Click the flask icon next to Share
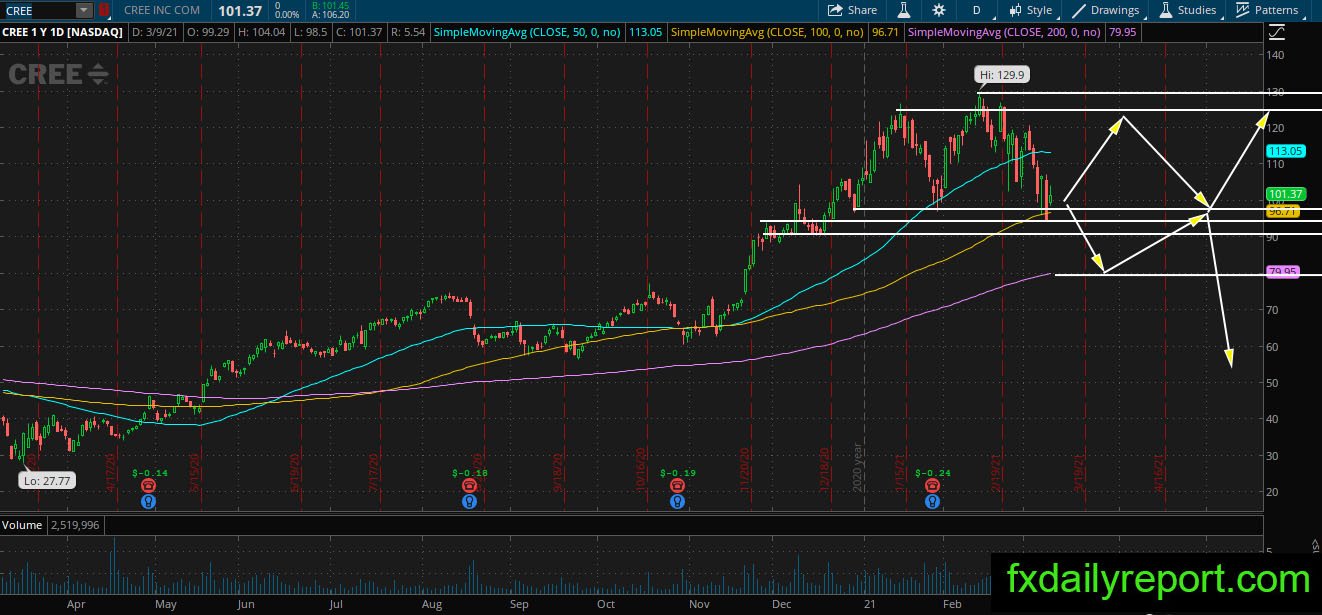 (902, 10)
